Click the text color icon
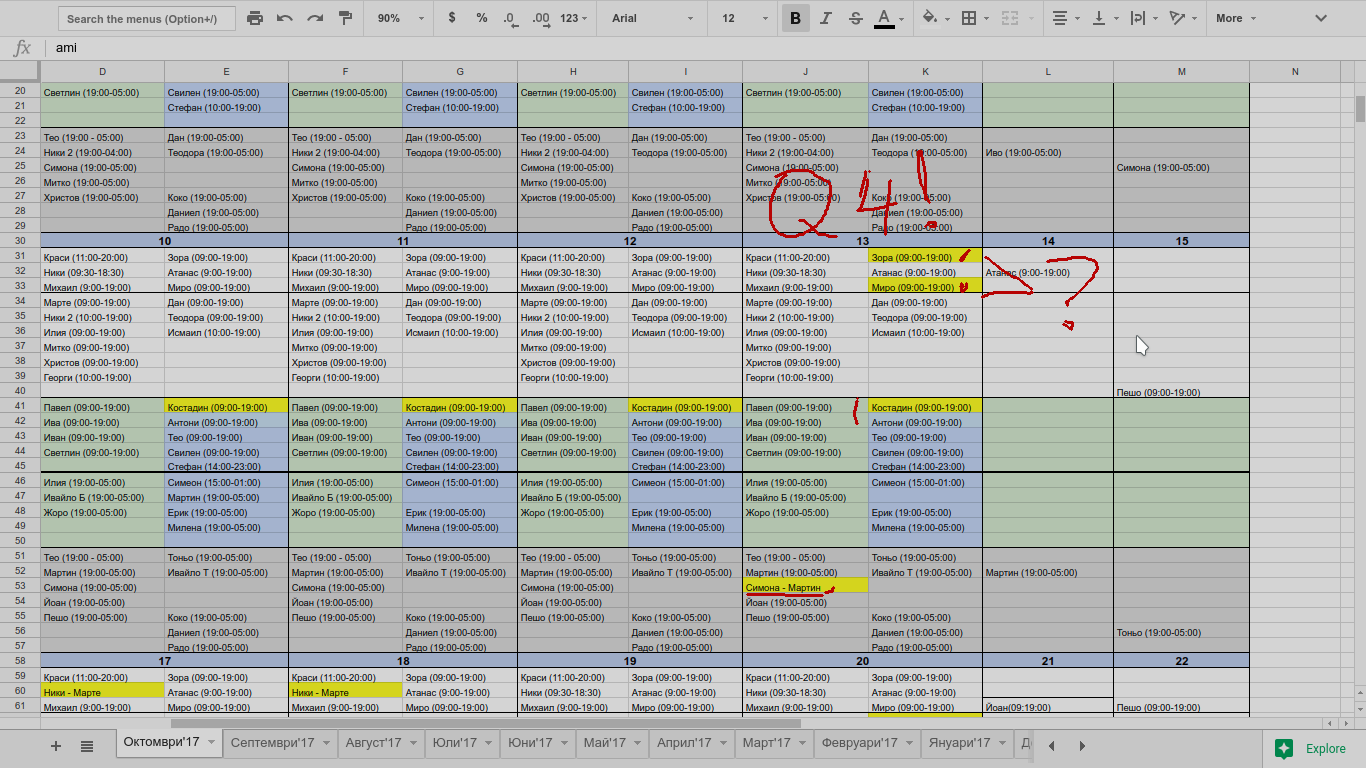This screenshot has width=1366, height=768. click(x=884, y=18)
